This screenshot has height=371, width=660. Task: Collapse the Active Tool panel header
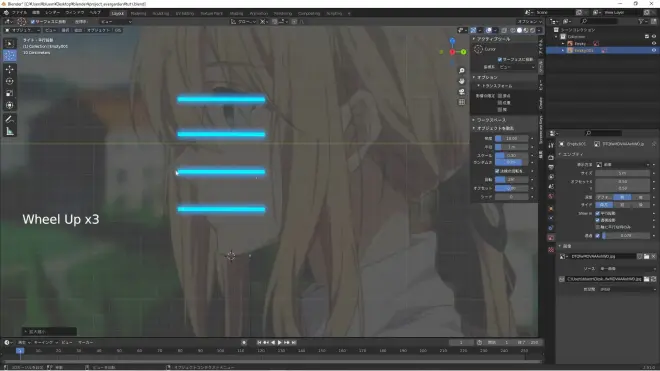click(504, 39)
